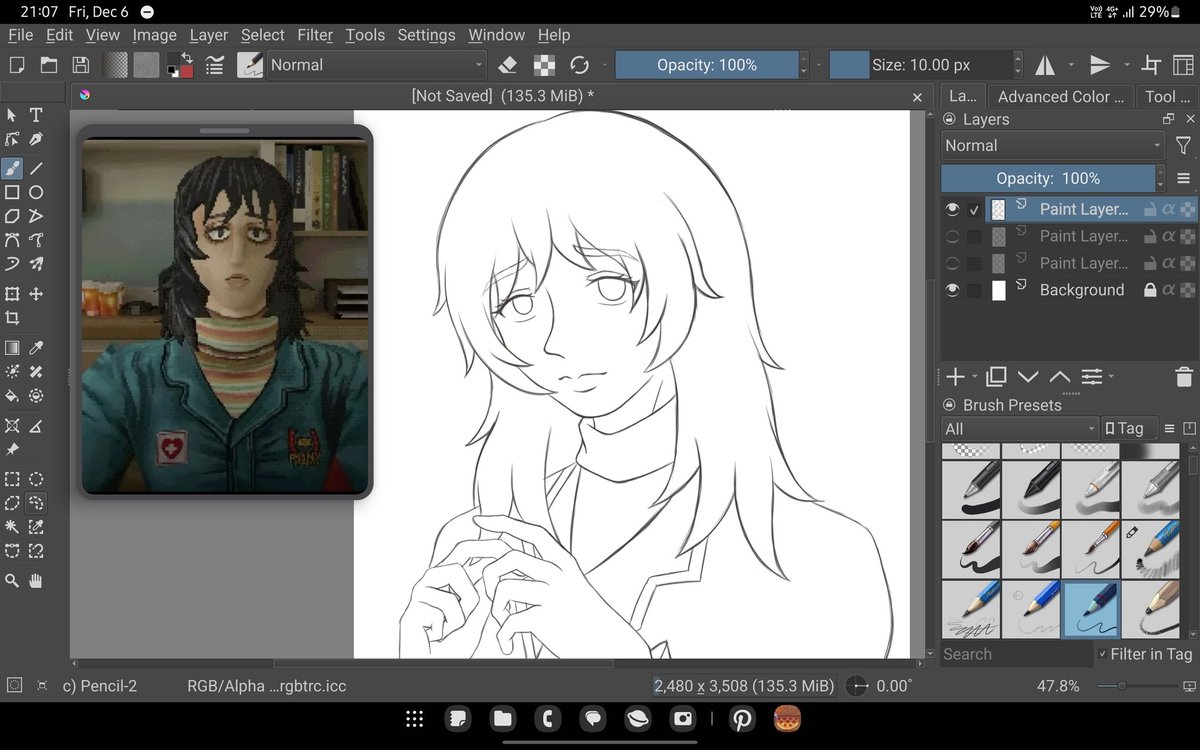This screenshot has width=1200, height=750.
Task: Click the Wrap Around mode icon
Action: point(1152,65)
